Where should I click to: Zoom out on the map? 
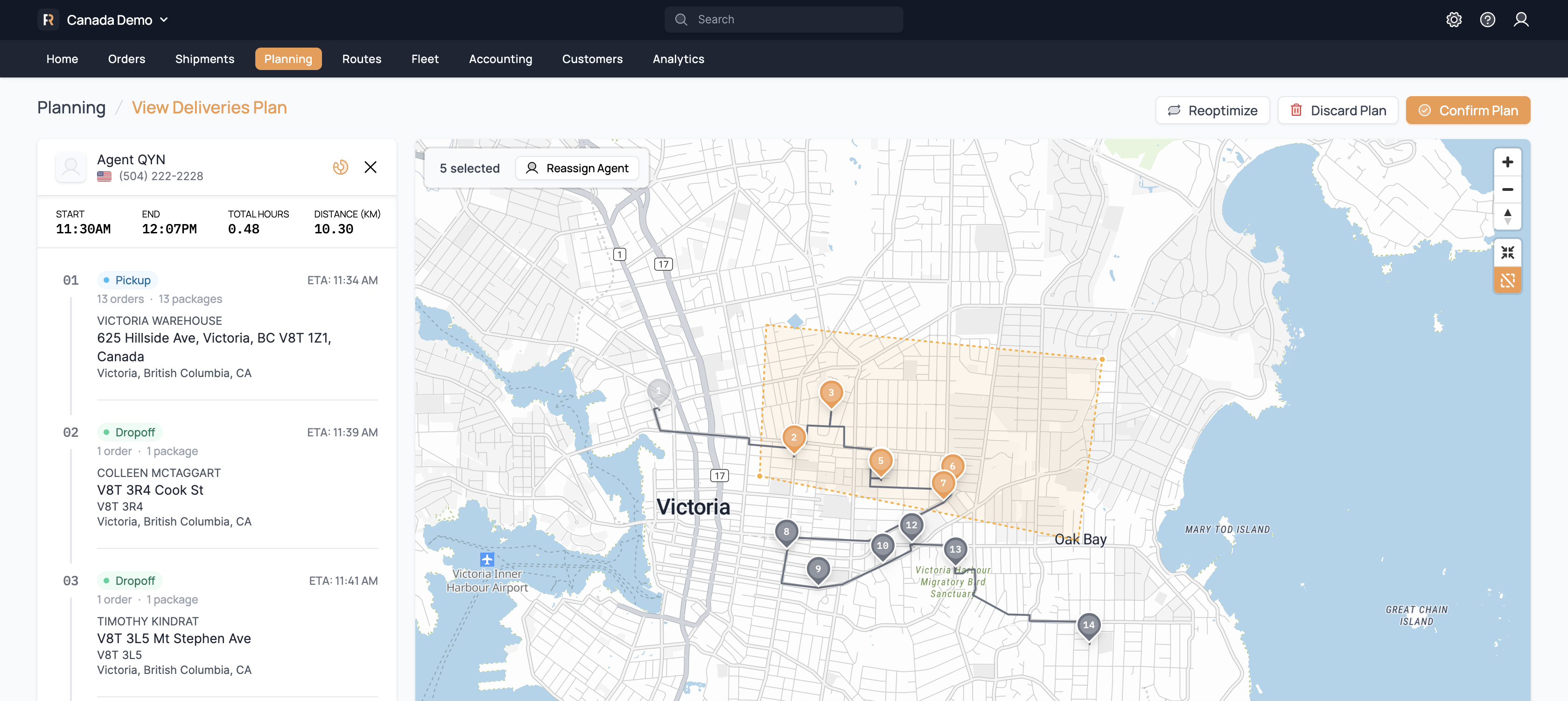pyautogui.click(x=1507, y=189)
